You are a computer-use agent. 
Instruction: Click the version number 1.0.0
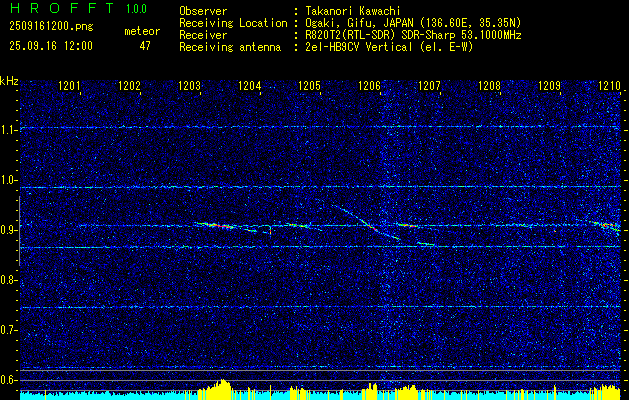[136, 9]
